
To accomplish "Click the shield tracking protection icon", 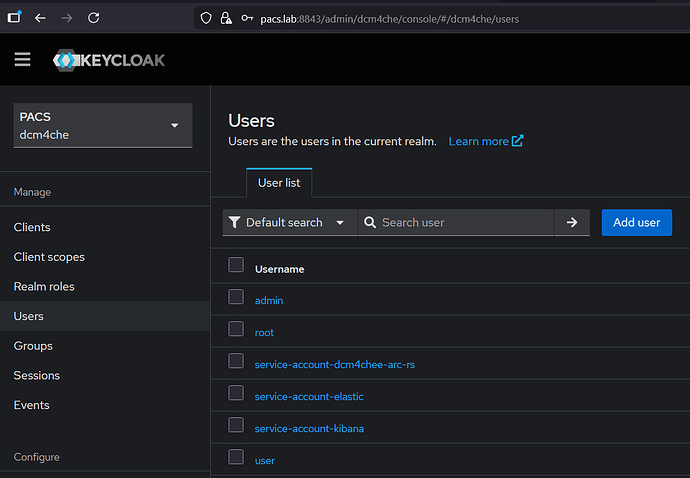I will point(206,18).
